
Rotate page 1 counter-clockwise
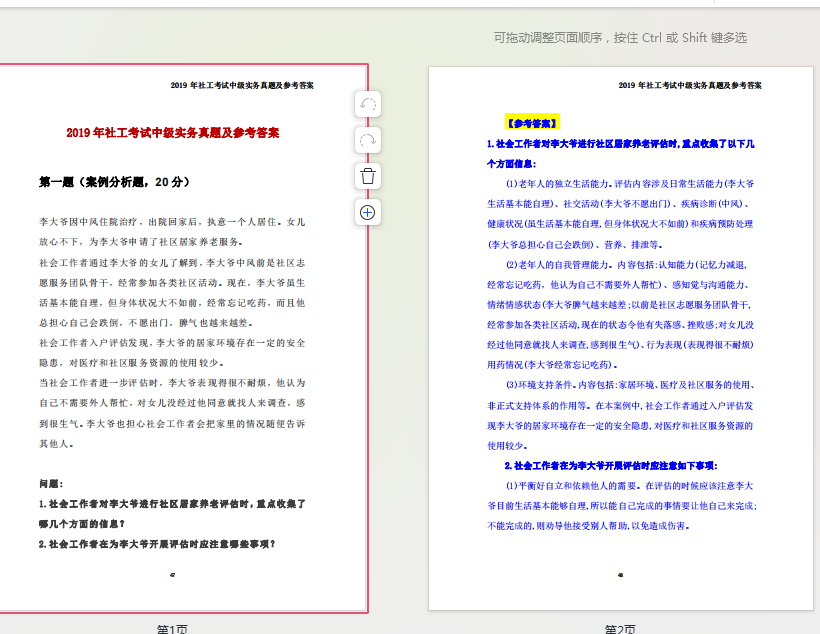click(x=368, y=105)
